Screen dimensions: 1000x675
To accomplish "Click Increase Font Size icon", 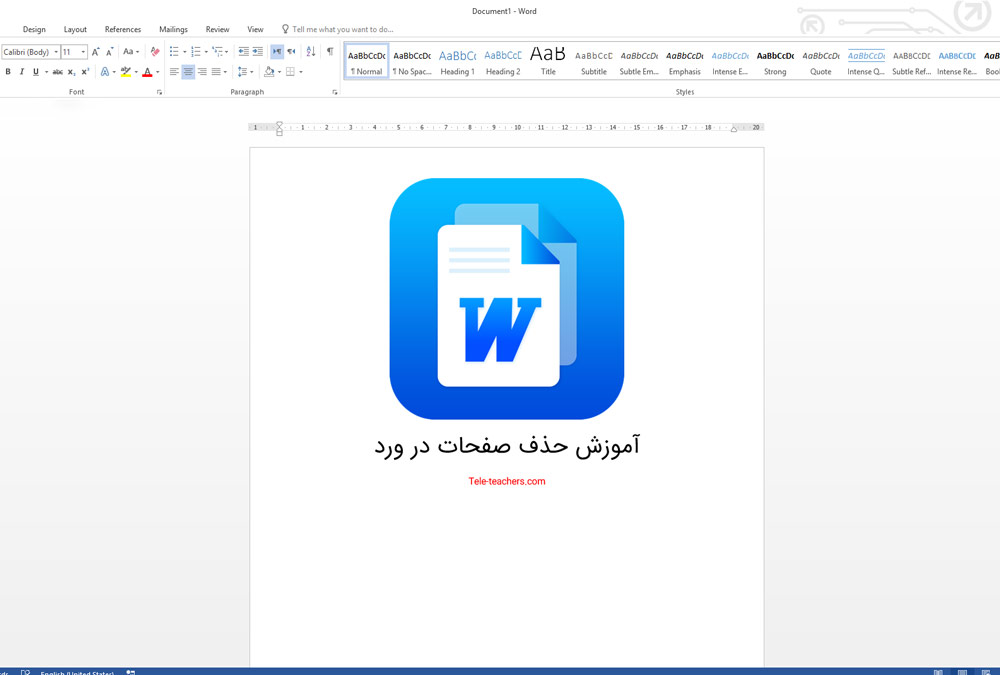I will pos(96,52).
